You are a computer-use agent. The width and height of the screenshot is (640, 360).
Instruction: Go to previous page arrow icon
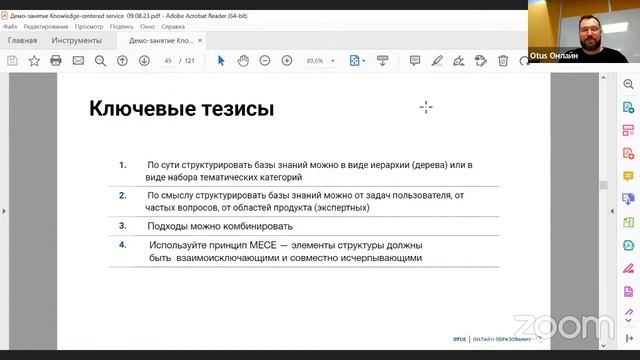click(x=122, y=61)
